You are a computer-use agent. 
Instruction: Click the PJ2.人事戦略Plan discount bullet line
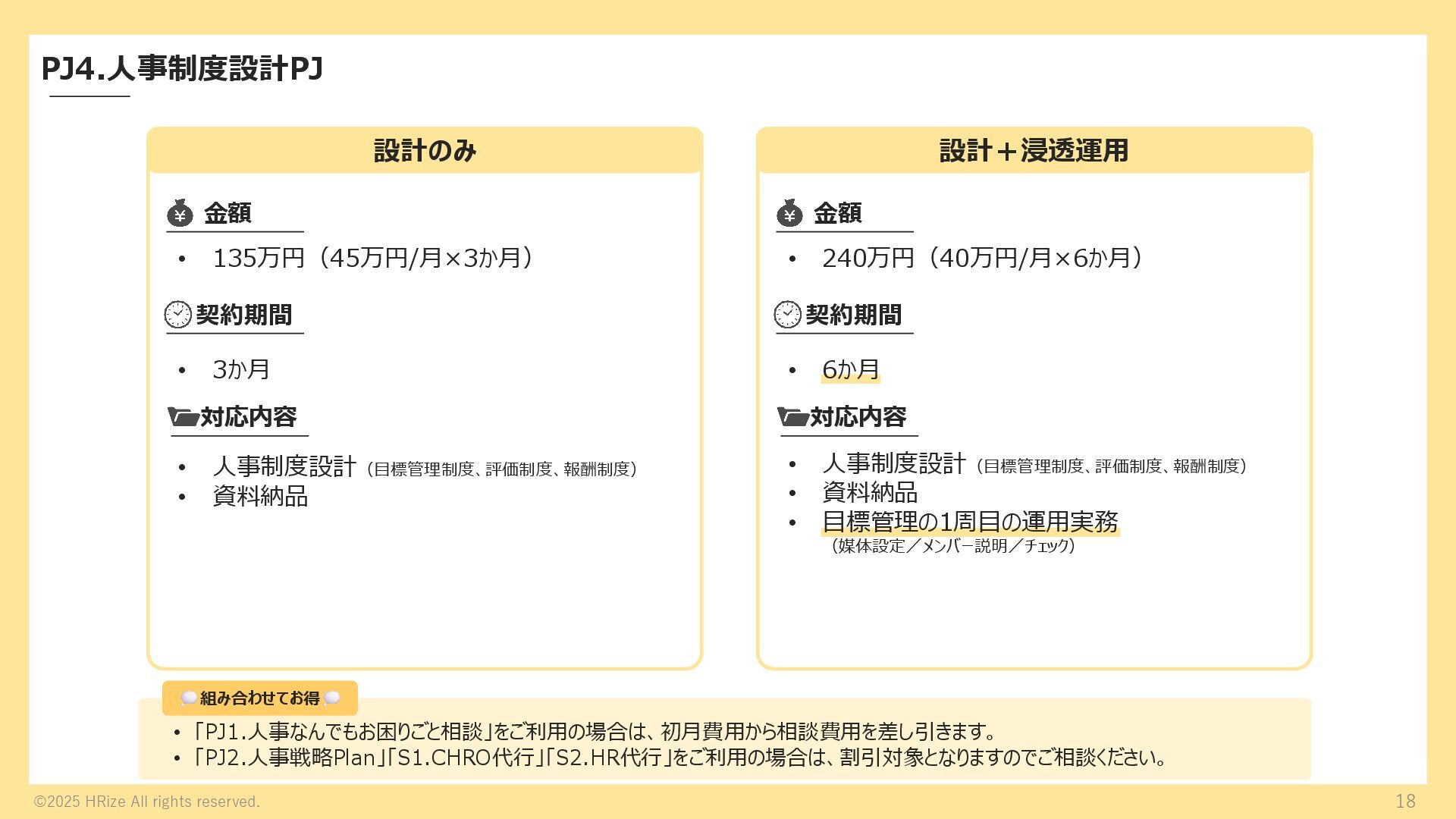point(680,758)
